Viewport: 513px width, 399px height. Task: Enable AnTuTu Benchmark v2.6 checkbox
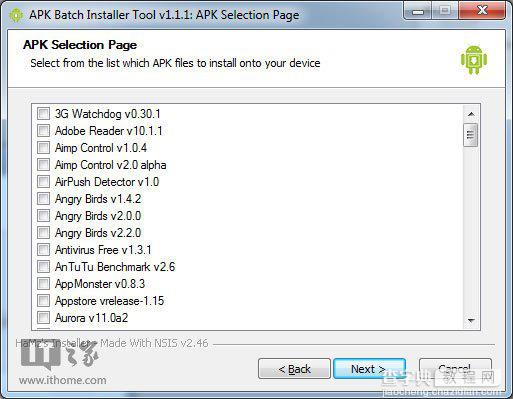pos(43,266)
